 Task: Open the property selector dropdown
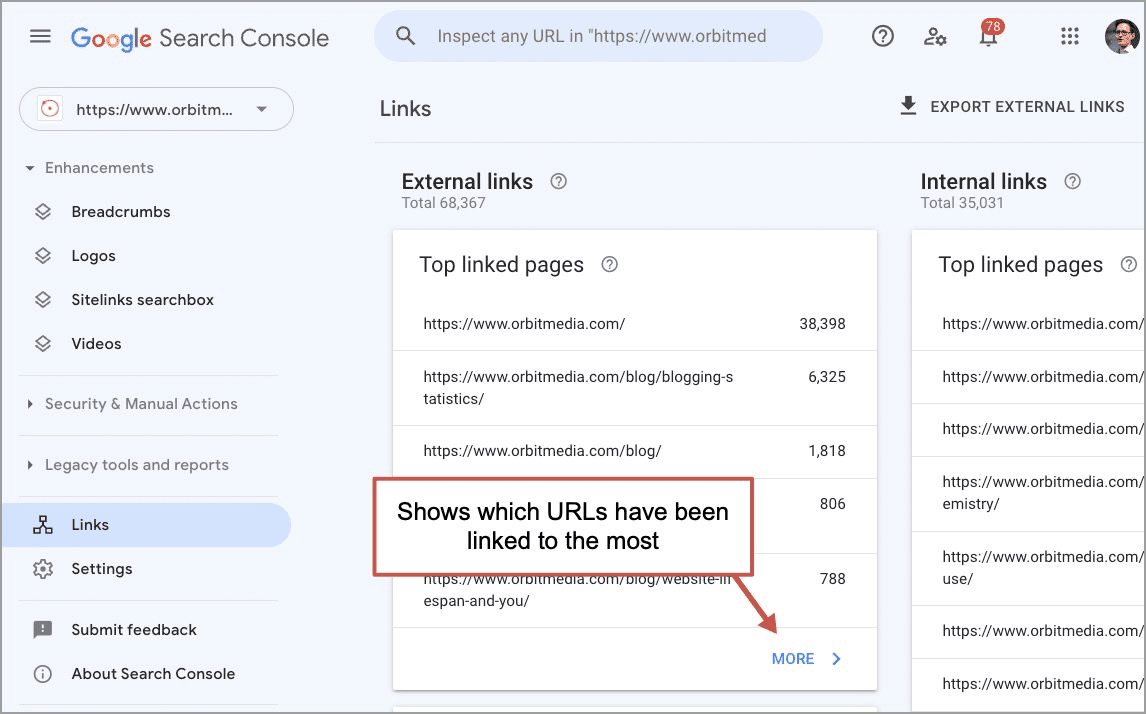[156, 110]
